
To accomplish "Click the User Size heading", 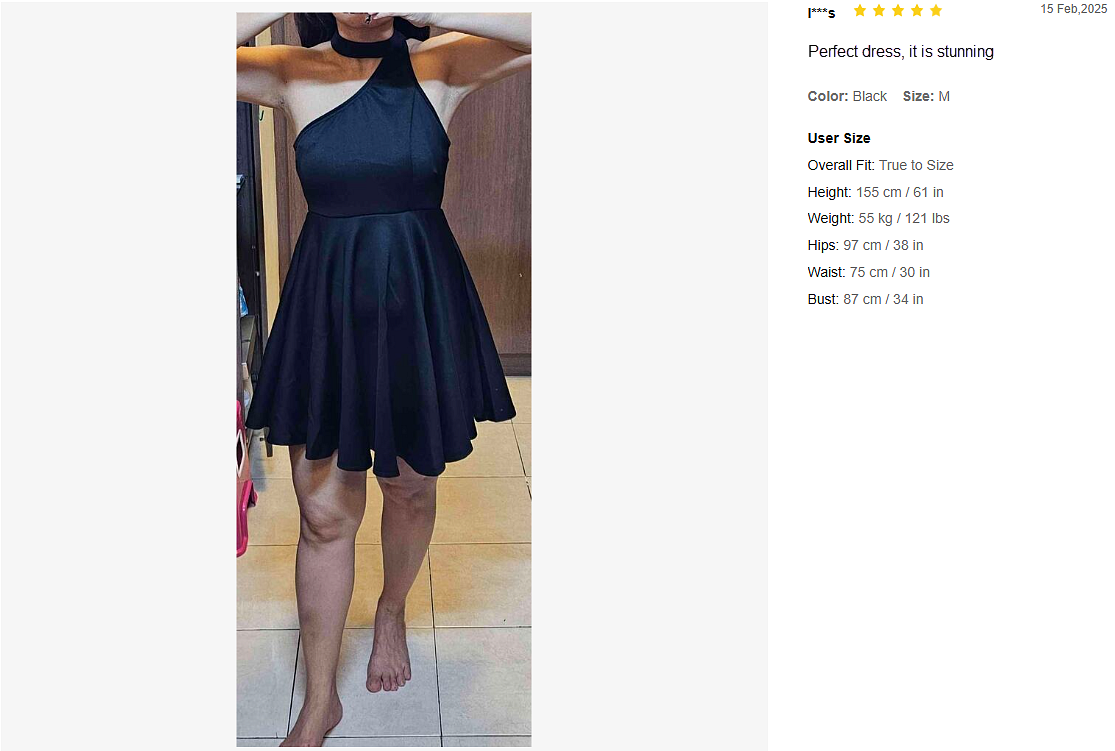I will 838,138.
